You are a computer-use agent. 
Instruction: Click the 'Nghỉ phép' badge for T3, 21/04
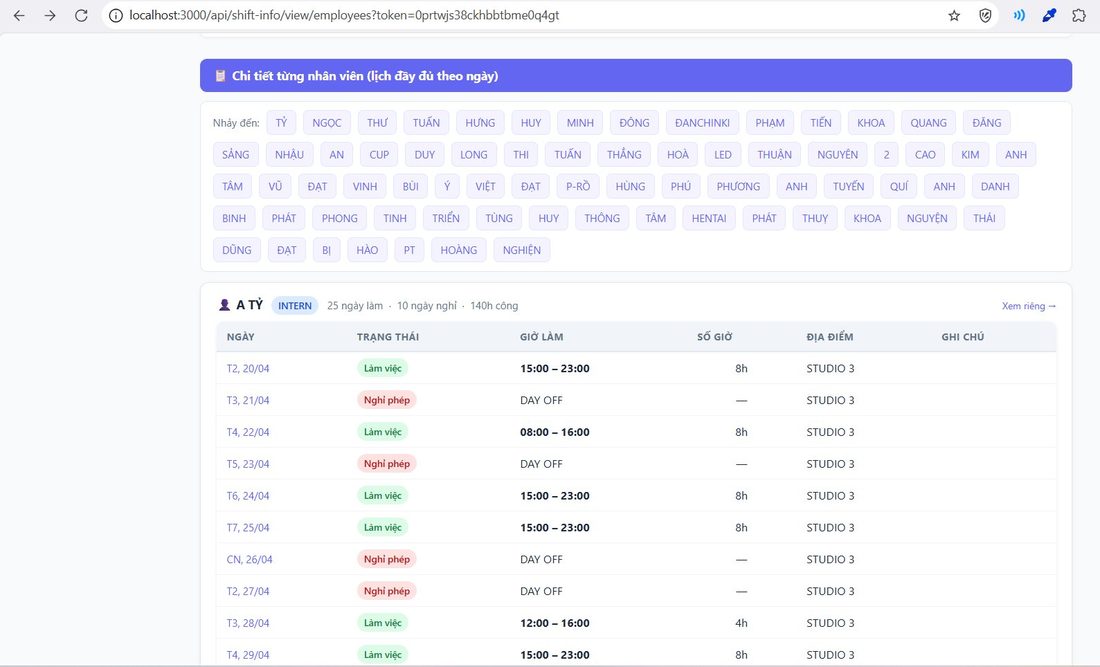387,400
